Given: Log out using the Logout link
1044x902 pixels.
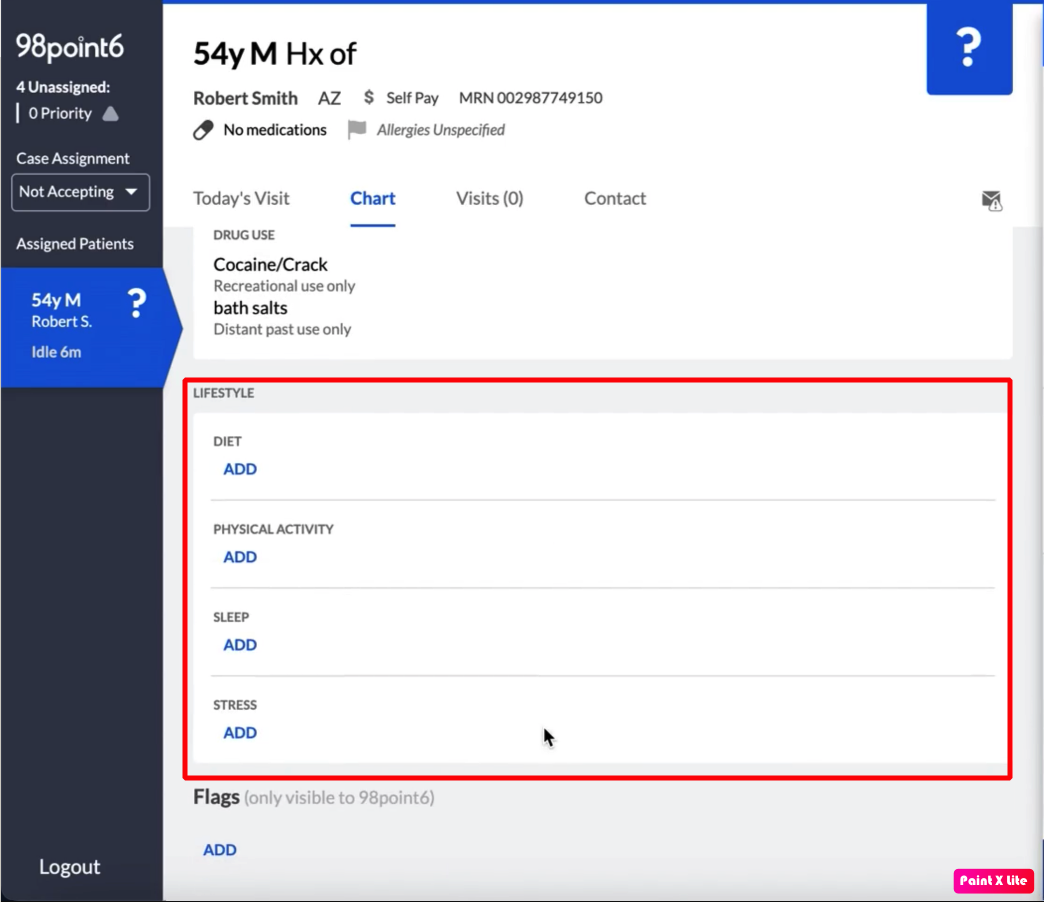Looking at the screenshot, I should click(x=69, y=867).
